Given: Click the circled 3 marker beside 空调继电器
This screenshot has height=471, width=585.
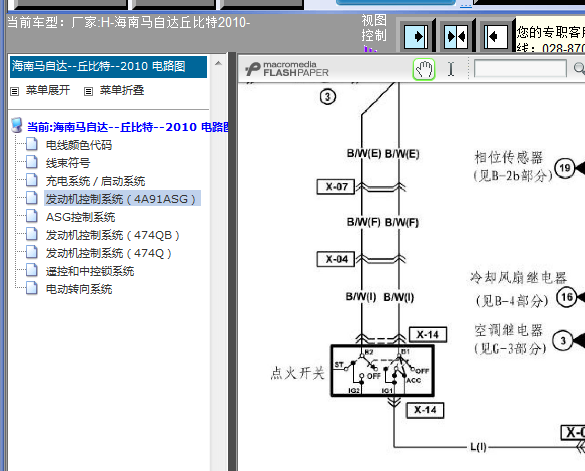Looking at the screenshot, I should click(x=563, y=340).
